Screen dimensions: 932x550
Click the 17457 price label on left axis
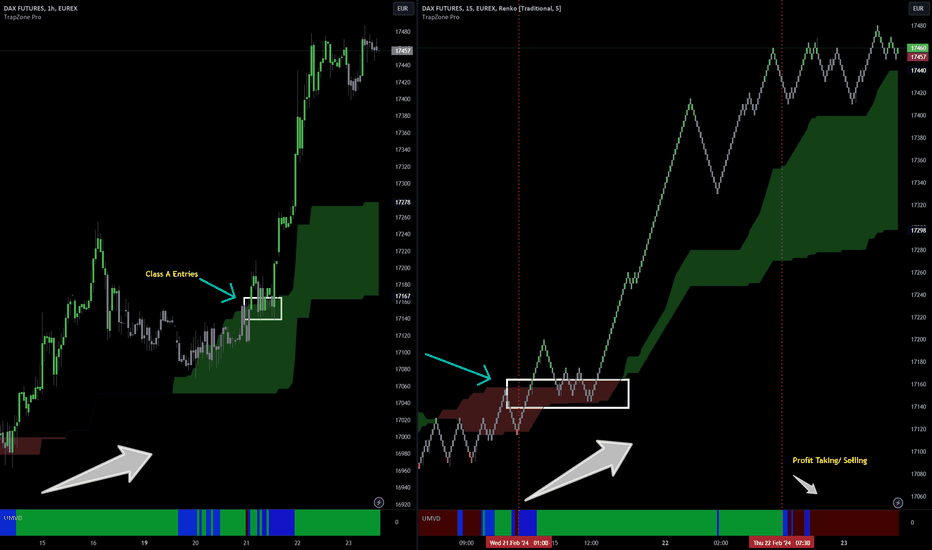click(402, 51)
